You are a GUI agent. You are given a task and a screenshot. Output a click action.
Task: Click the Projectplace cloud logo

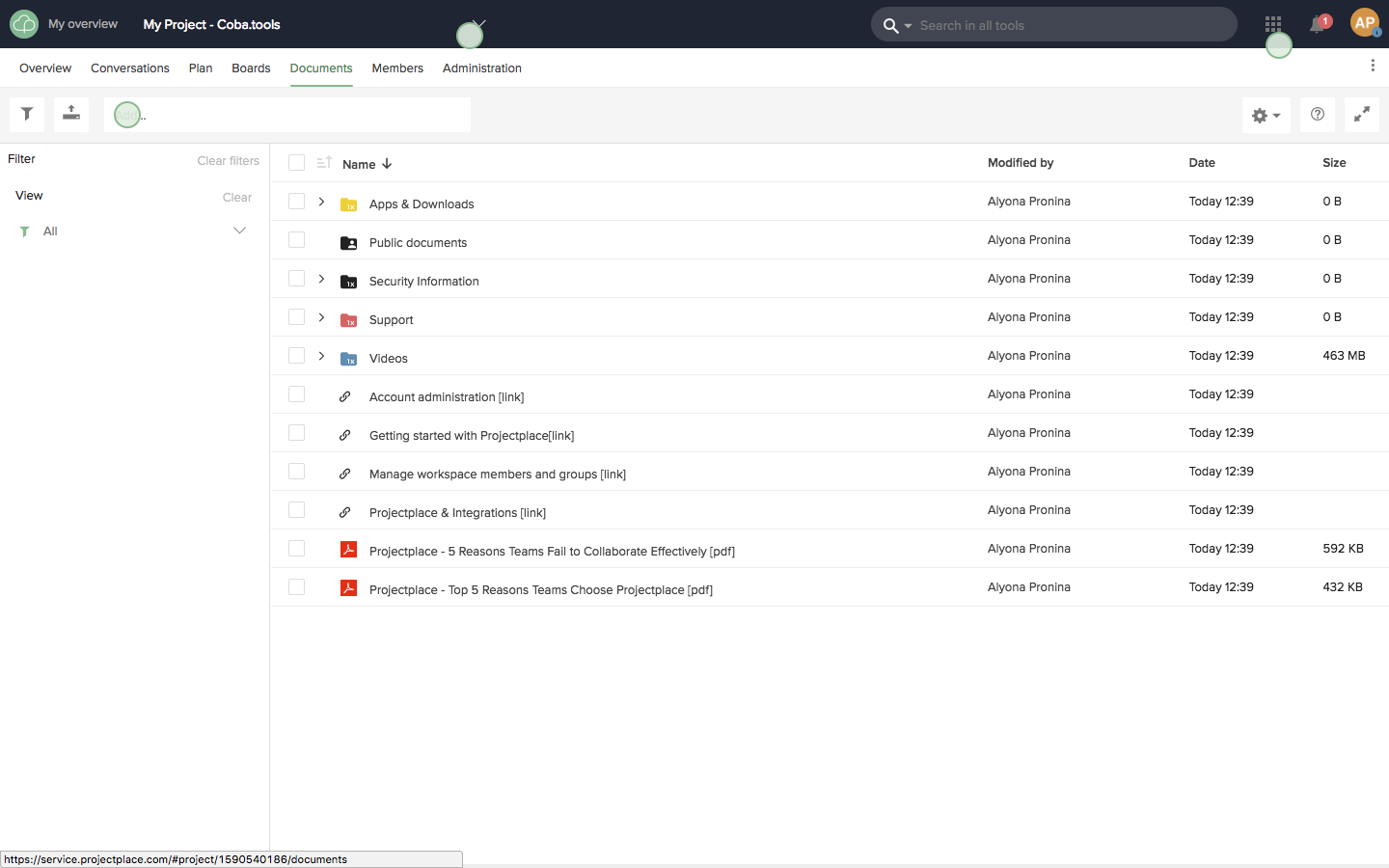click(24, 24)
